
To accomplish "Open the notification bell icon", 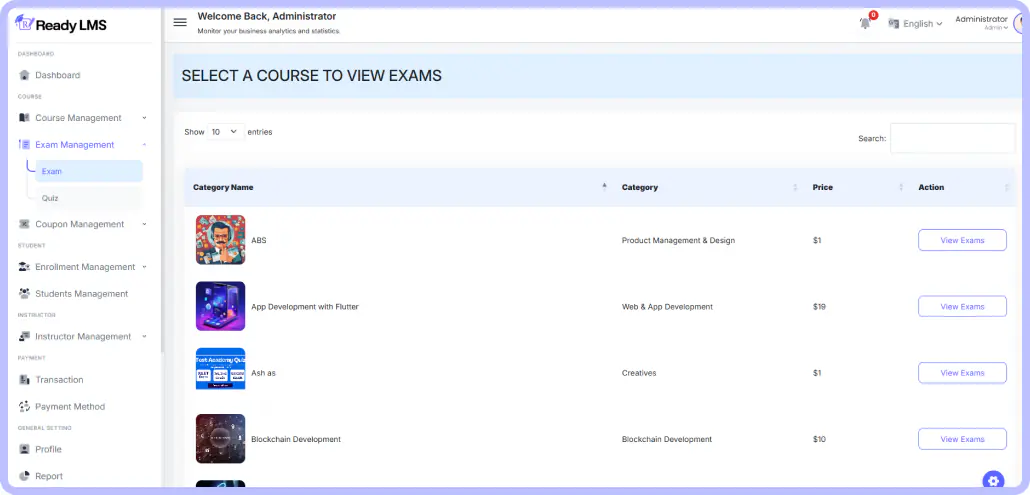I will click(x=865, y=23).
